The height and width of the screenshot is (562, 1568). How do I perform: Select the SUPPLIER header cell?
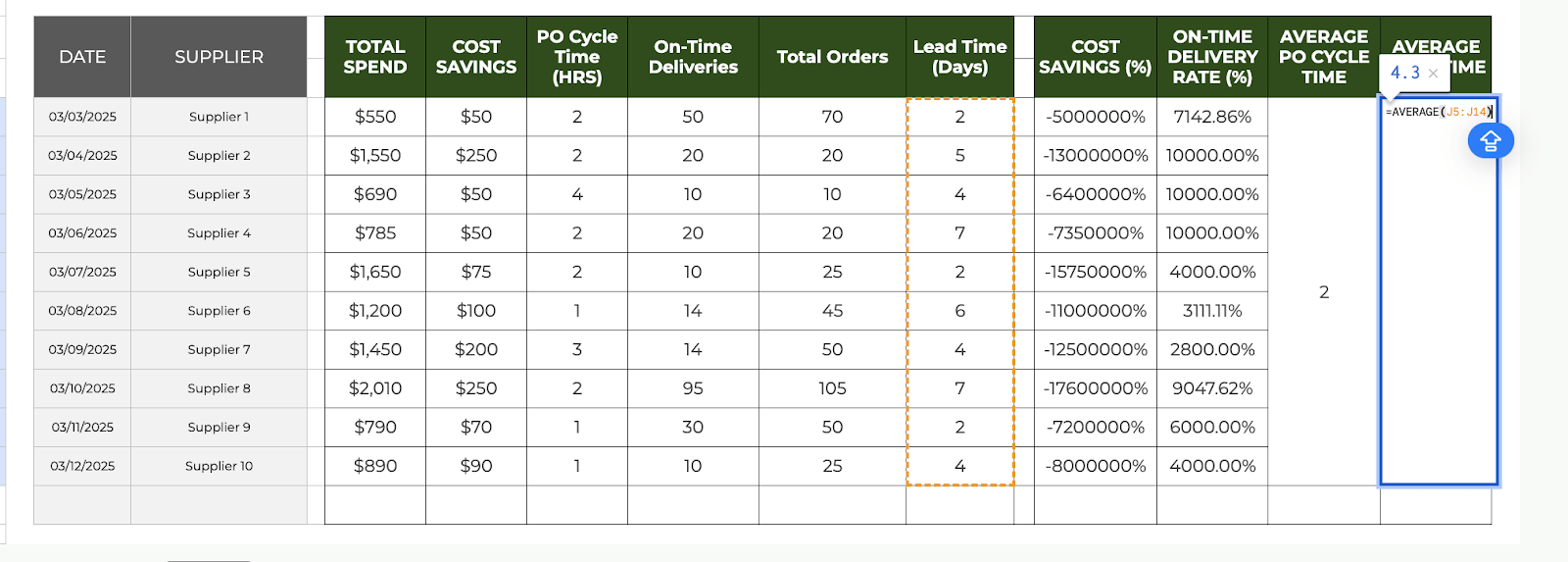click(219, 57)
